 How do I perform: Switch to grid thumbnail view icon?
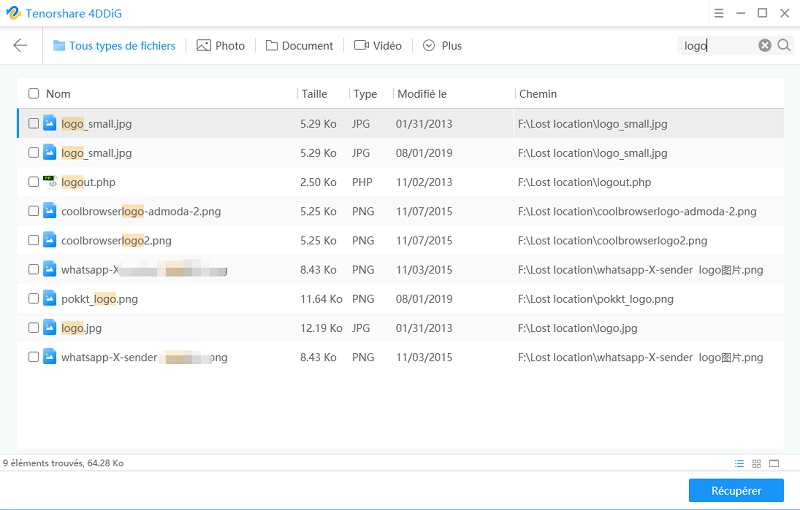tap(756, 463)
